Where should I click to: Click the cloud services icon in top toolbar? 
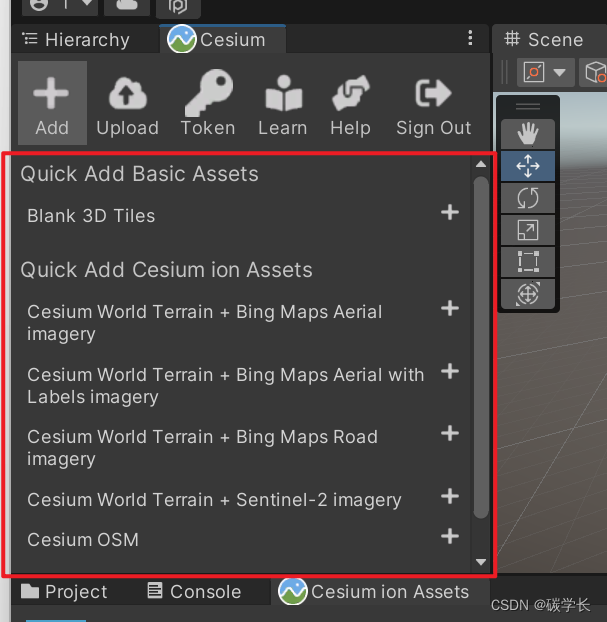[127, 6]
